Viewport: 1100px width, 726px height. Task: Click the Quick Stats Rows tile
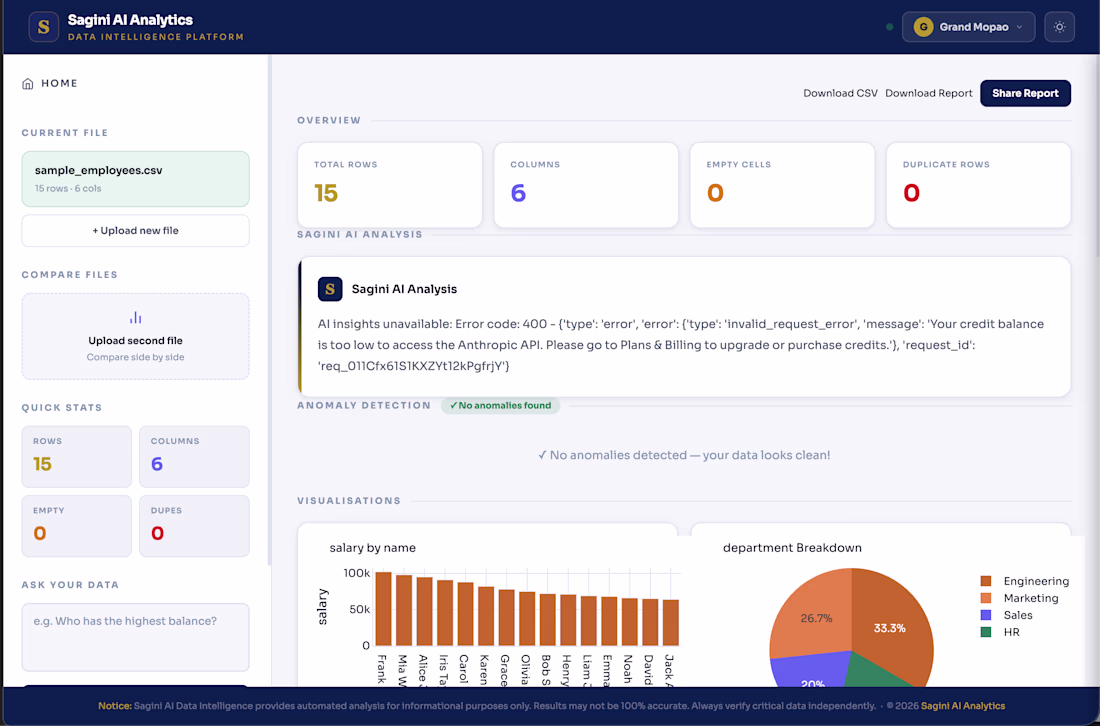[x=76, y=457]
